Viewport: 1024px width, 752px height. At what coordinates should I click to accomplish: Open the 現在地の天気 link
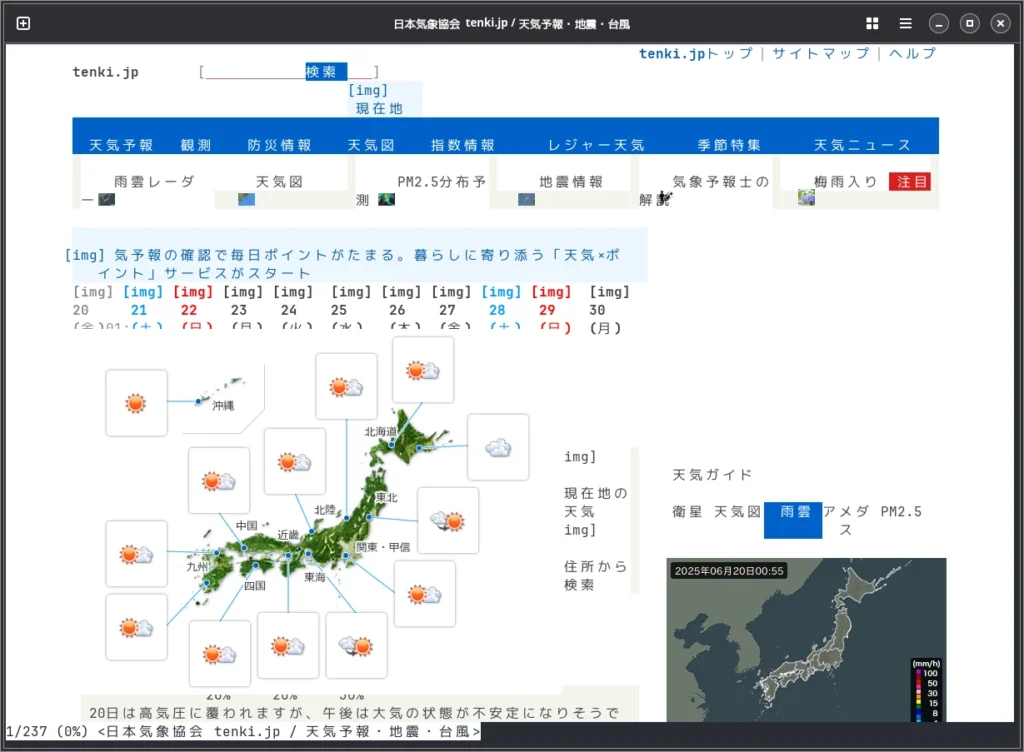click(x=596, y=502)
